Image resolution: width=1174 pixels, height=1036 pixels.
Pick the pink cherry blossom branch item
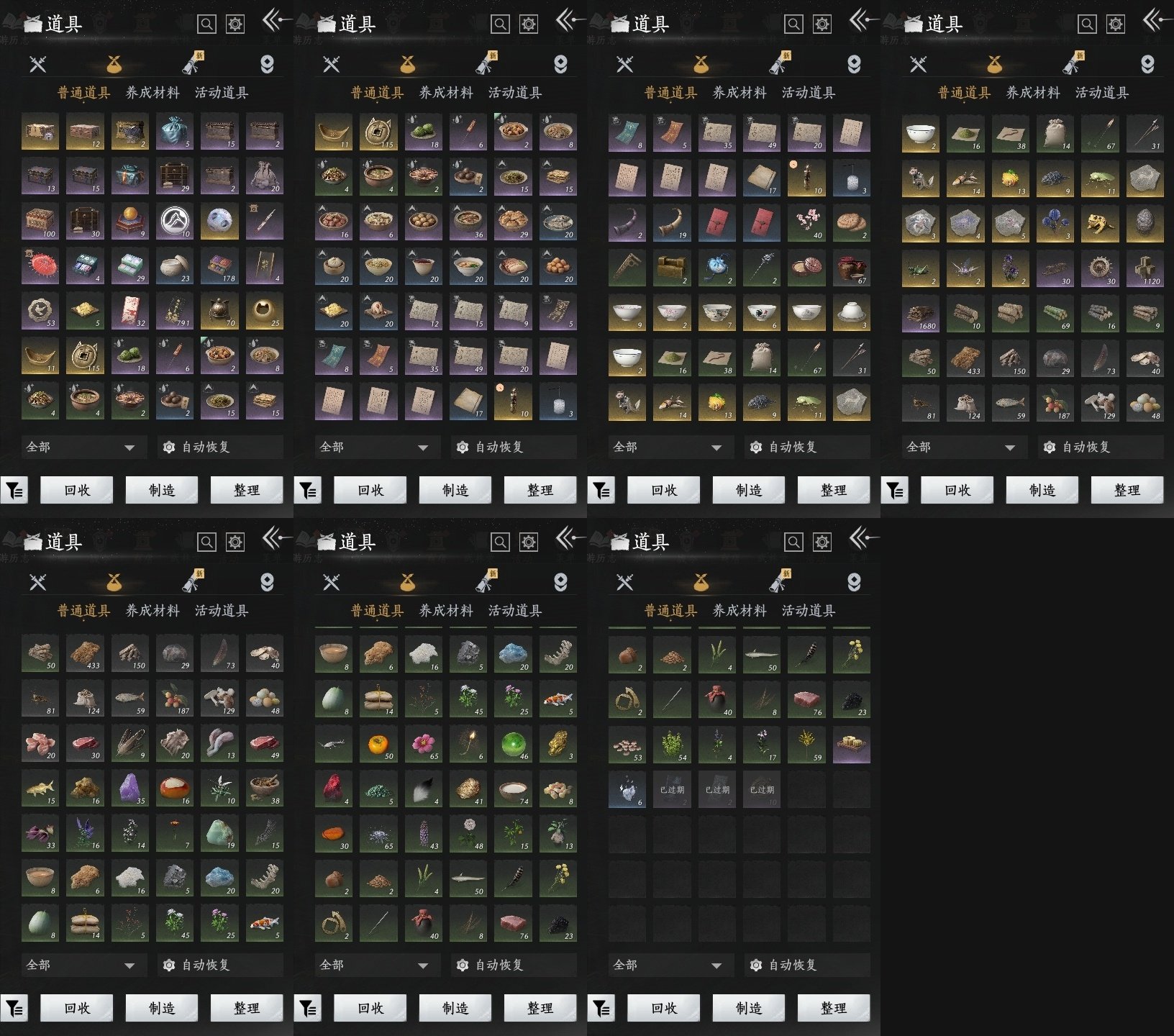click(806, 223)
